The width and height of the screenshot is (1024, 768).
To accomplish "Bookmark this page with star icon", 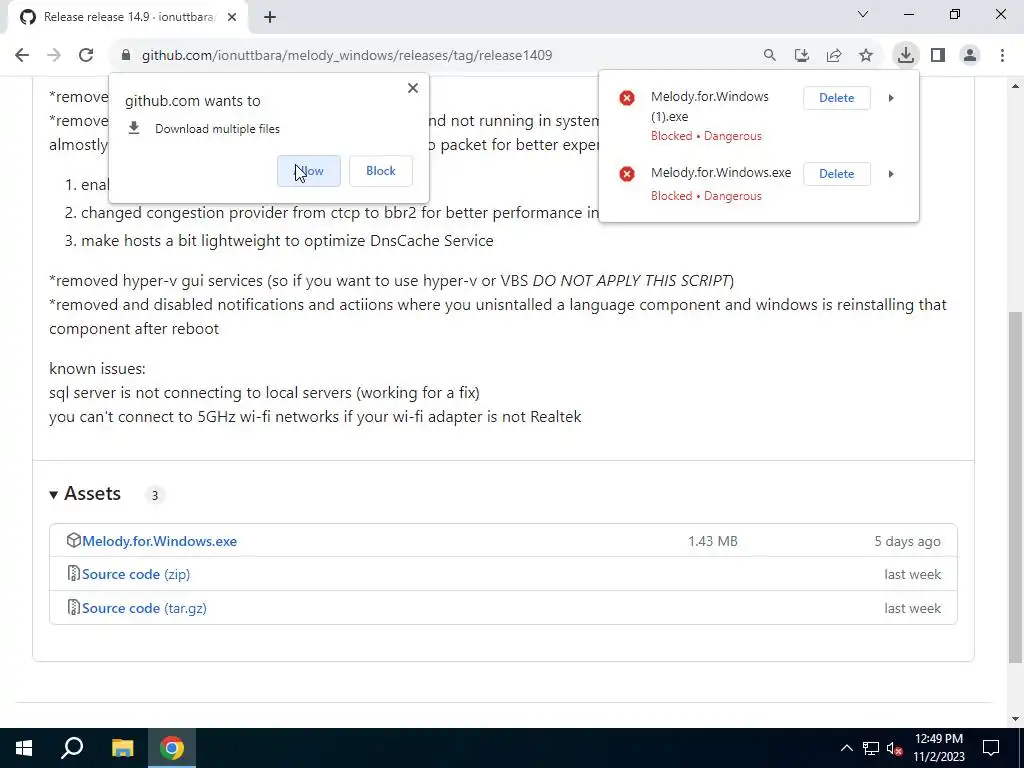I will pos(866,56).
